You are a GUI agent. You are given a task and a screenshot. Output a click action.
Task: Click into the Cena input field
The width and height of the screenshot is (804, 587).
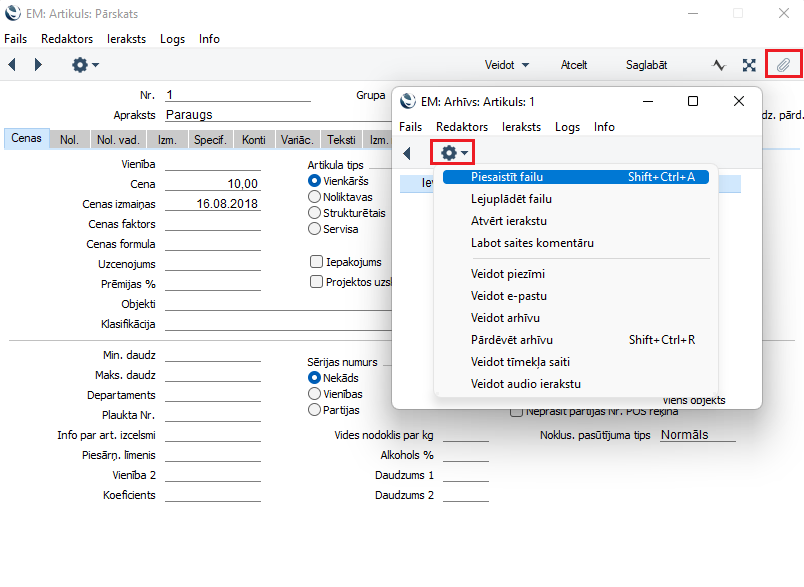point(212,185)
